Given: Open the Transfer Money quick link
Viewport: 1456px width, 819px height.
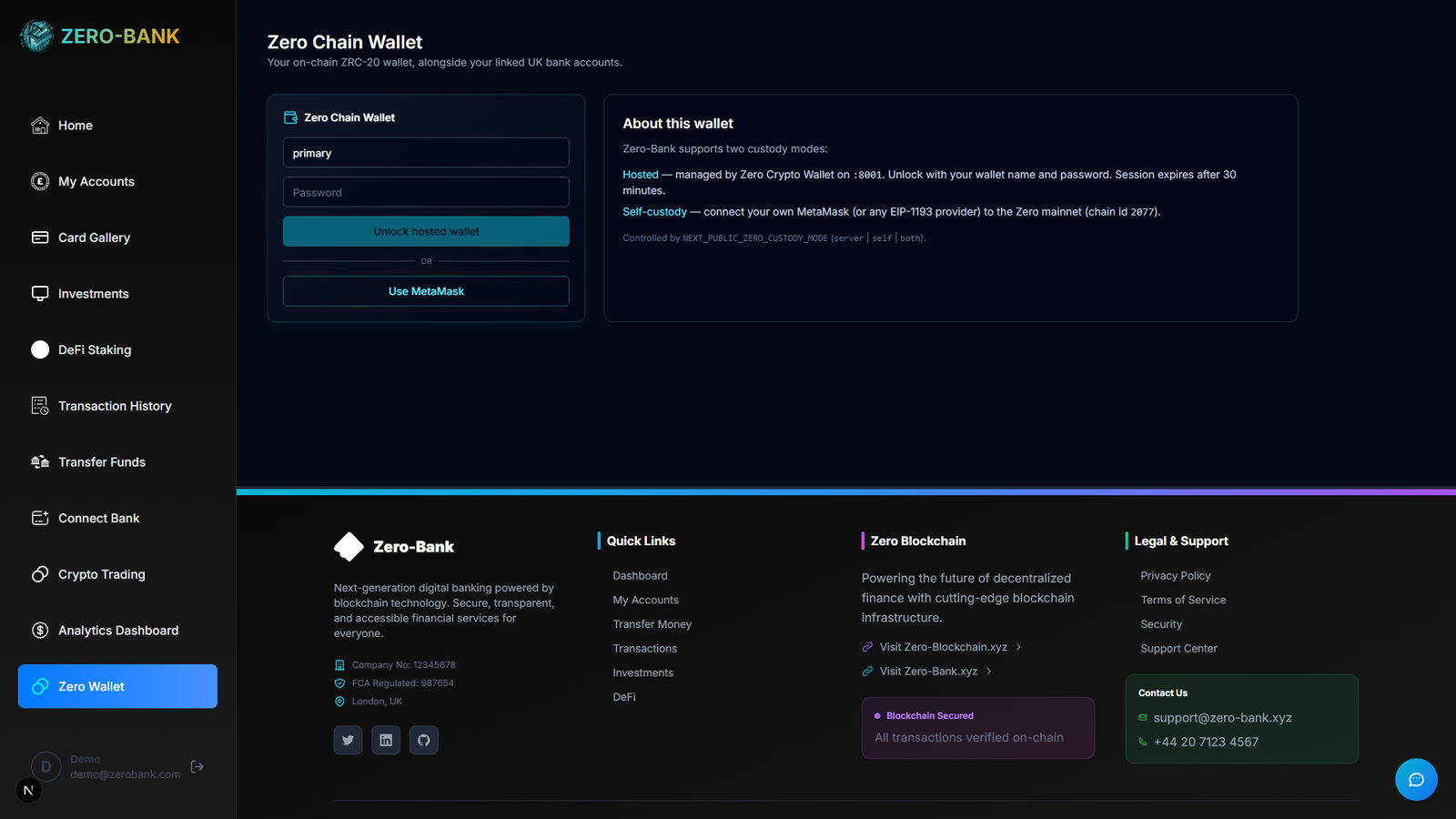Looking at the screenshot, I should pyautogui.click(x=652, y=624).
